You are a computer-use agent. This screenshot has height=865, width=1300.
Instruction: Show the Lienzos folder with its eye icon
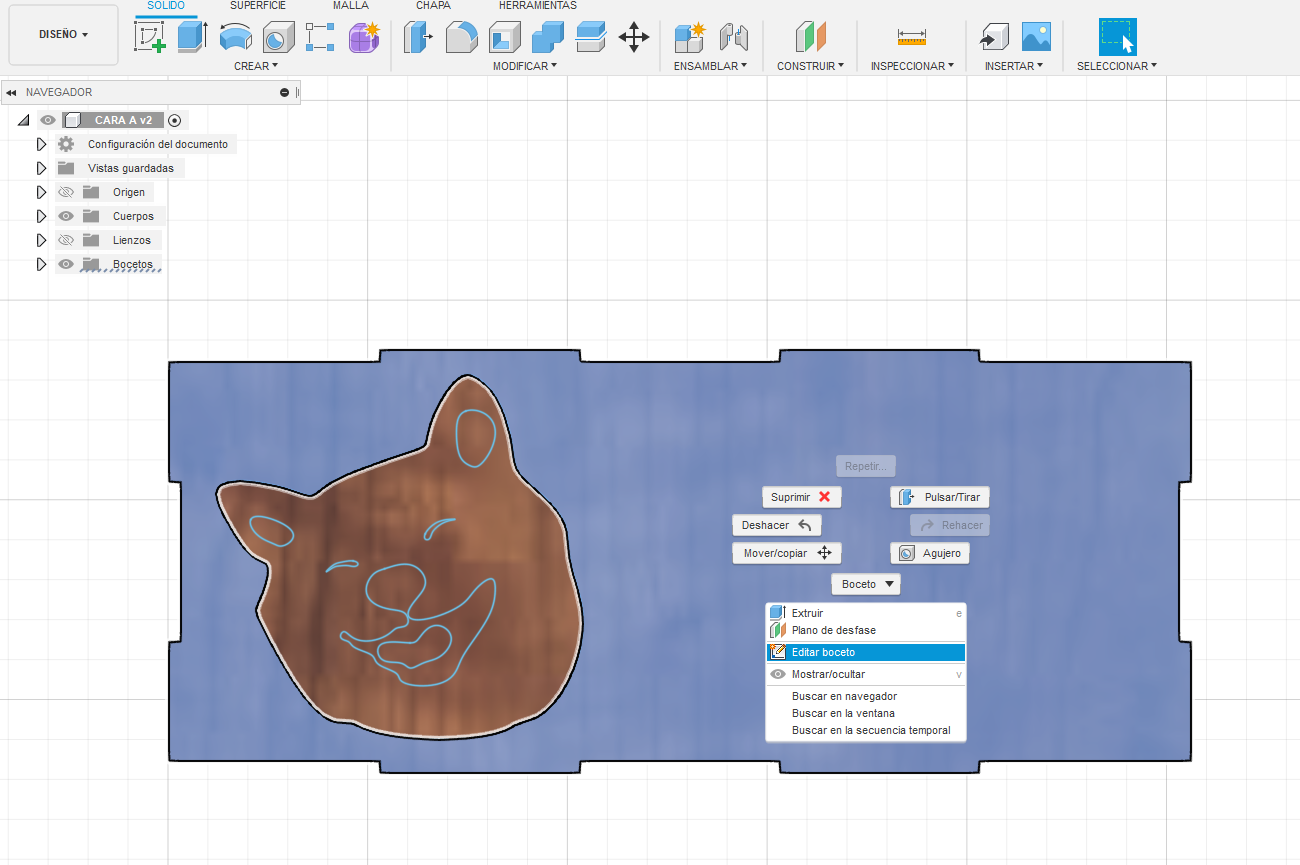coord(66,240)
